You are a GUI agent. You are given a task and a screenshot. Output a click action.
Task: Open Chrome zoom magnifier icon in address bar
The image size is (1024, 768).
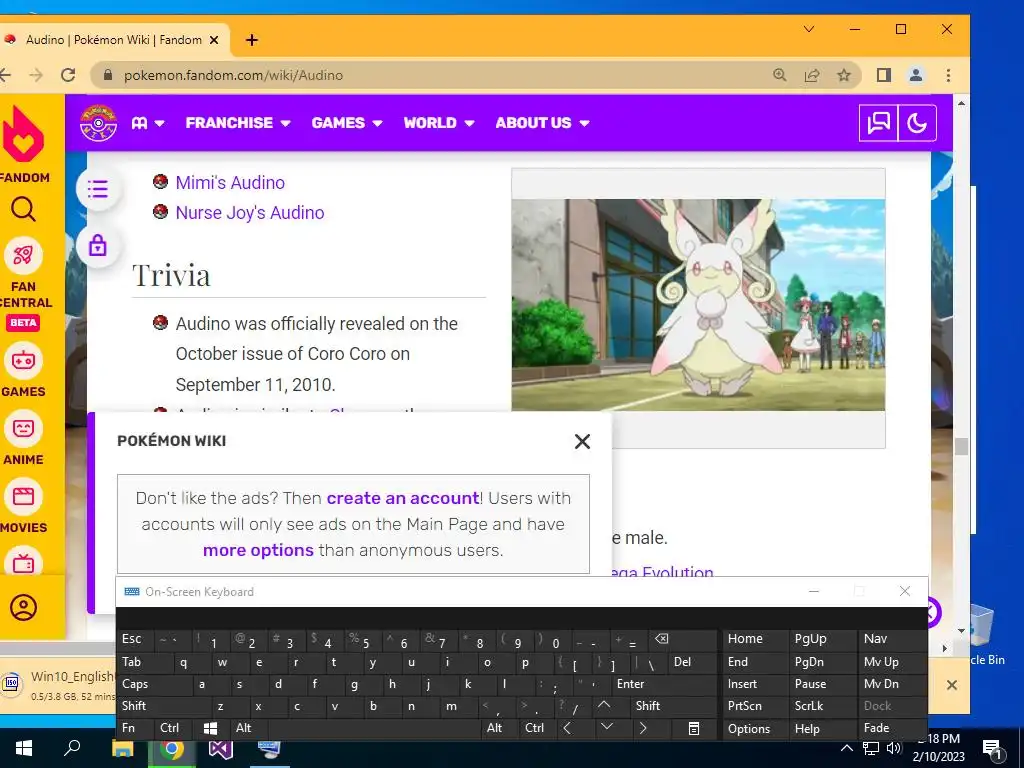(x=780, y=75)
